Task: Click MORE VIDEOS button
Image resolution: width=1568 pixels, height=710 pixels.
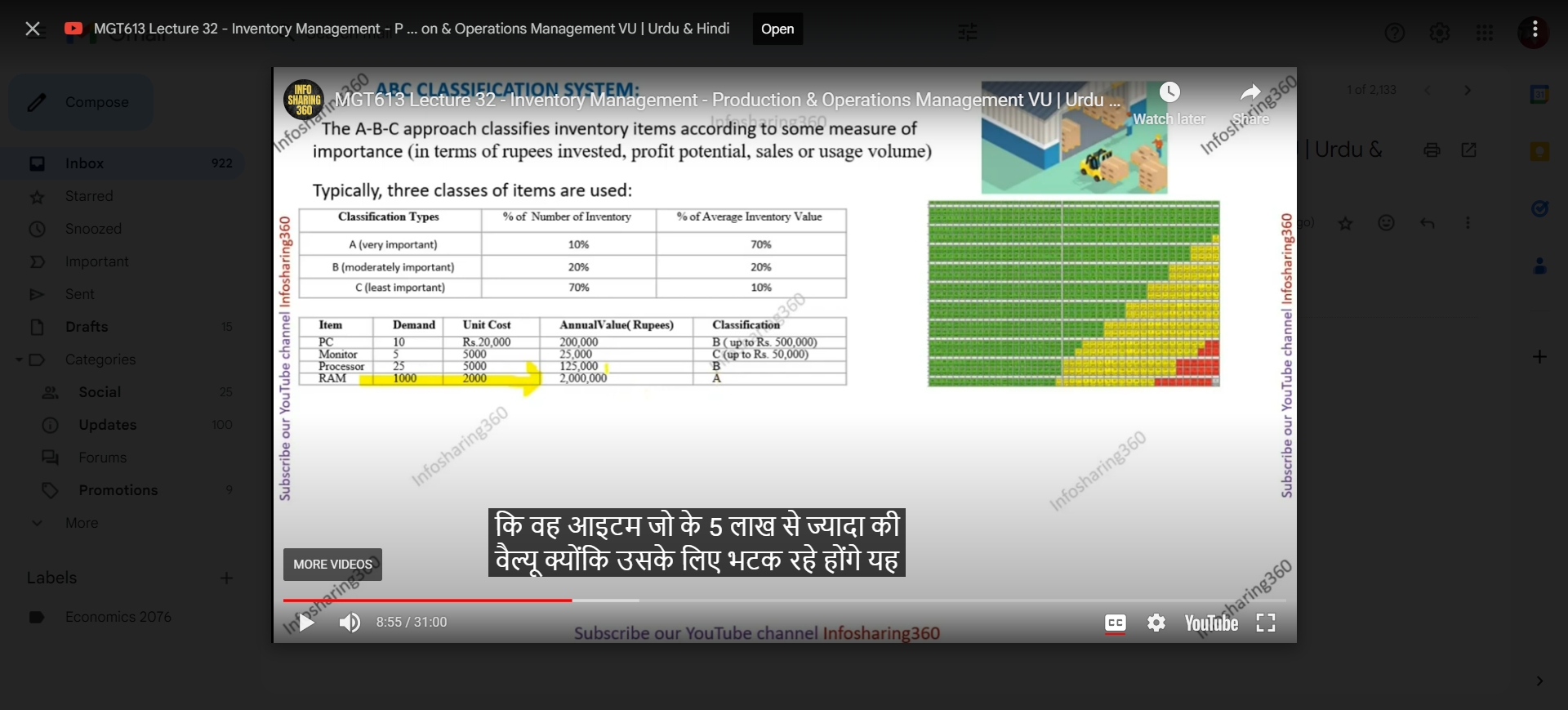Action: (x=332, y=565)
